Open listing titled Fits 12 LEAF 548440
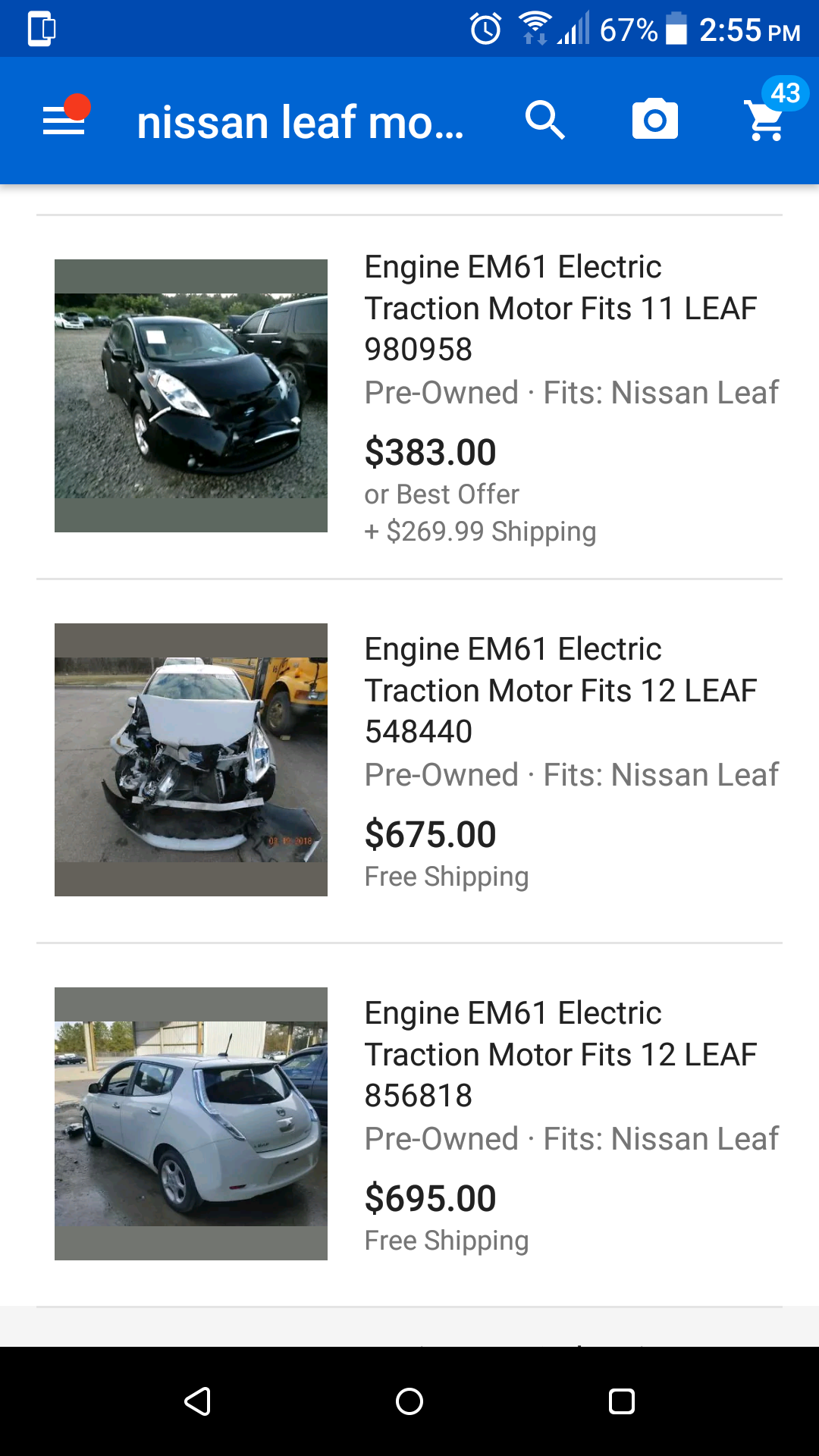The width and height of the screenshot is (819, 1456). pyautogui.click(x=560, y=690)
